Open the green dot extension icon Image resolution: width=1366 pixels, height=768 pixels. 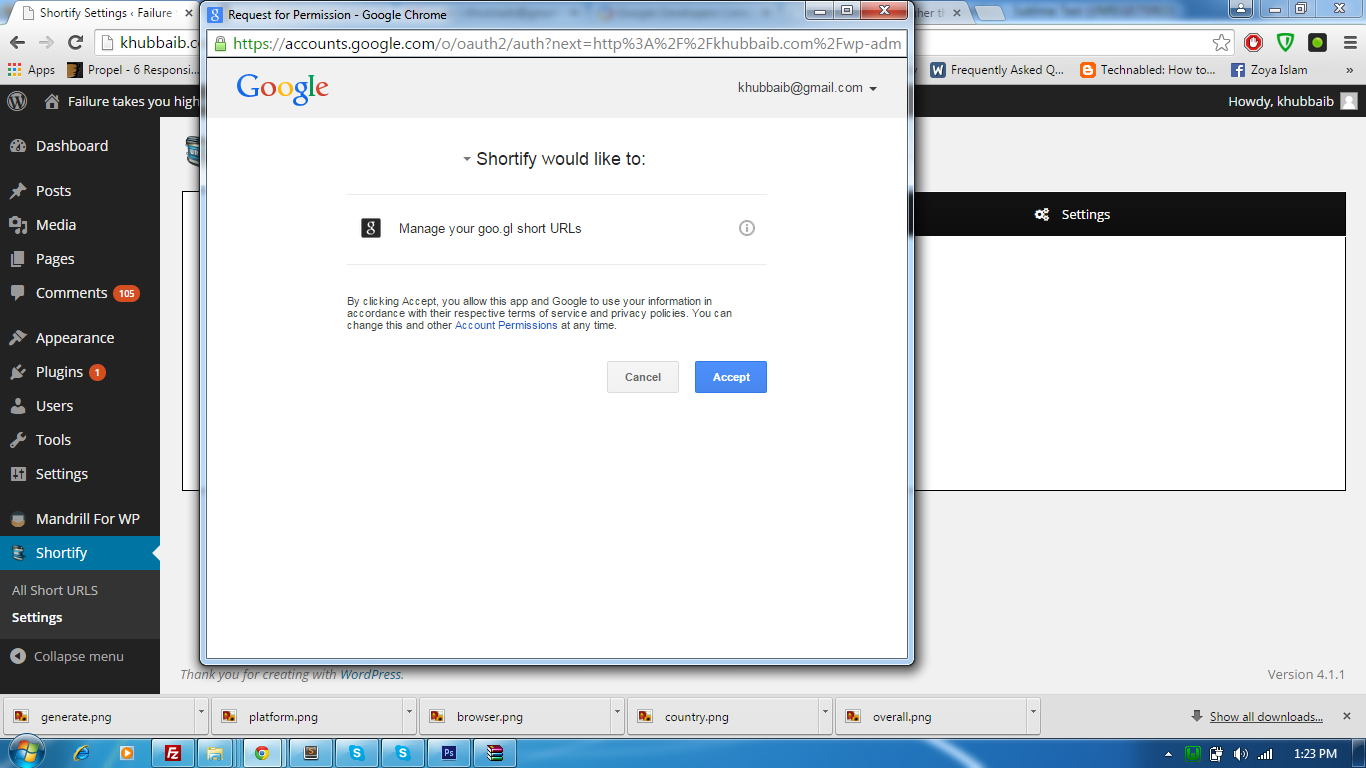tap(1317, 43)
